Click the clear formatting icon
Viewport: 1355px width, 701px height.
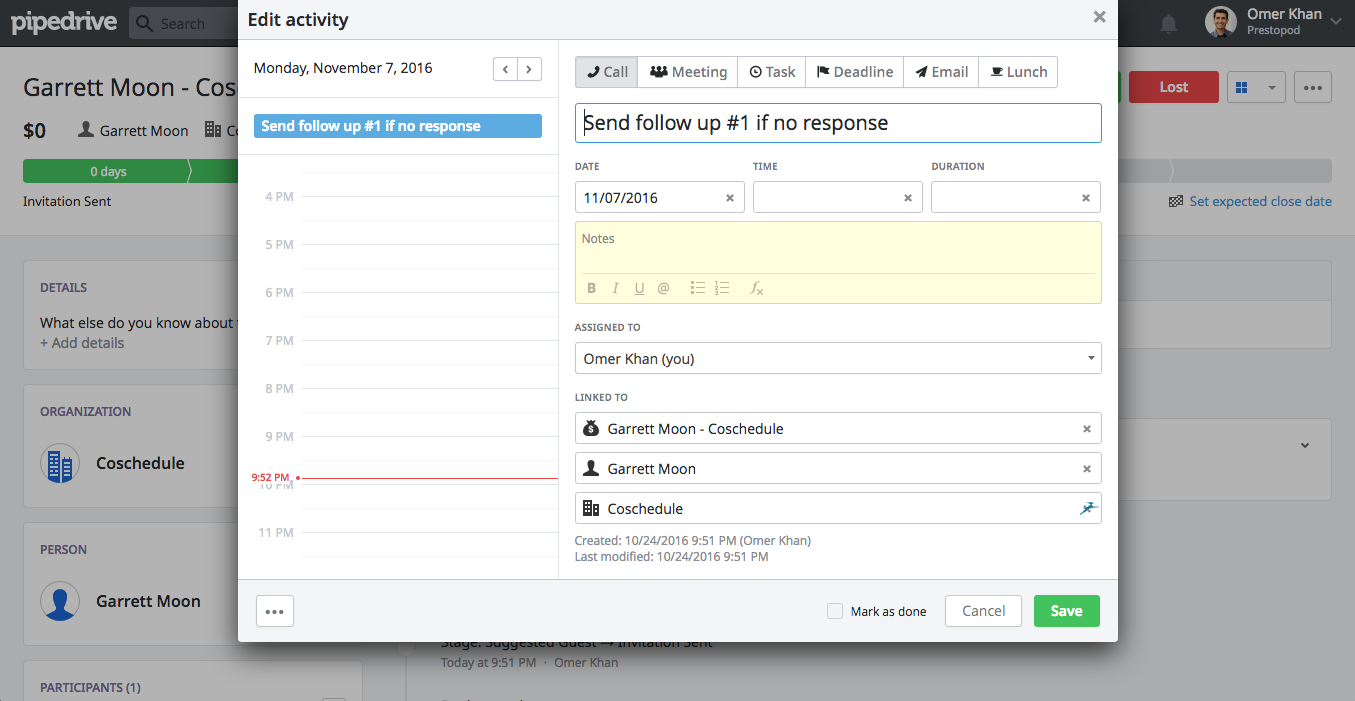pyautogui.click(x=757, y=288)
